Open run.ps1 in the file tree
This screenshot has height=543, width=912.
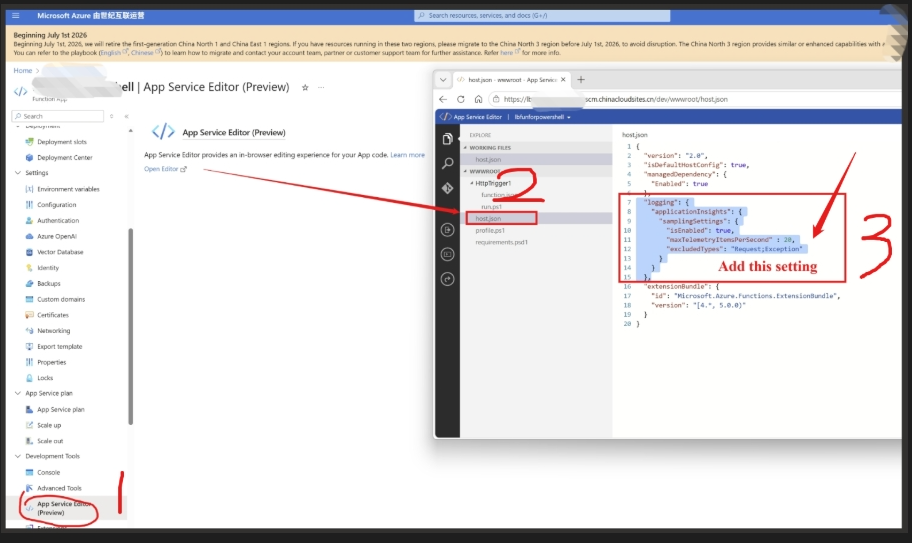point(491,207)
